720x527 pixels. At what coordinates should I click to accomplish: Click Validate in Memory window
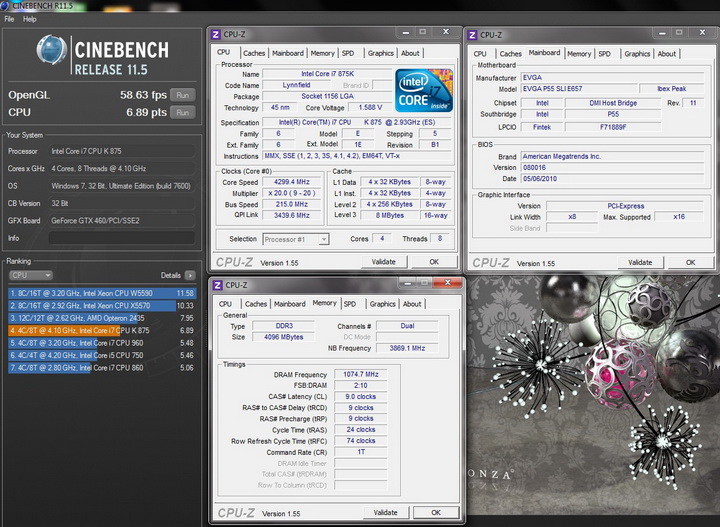tap(385, 512)
